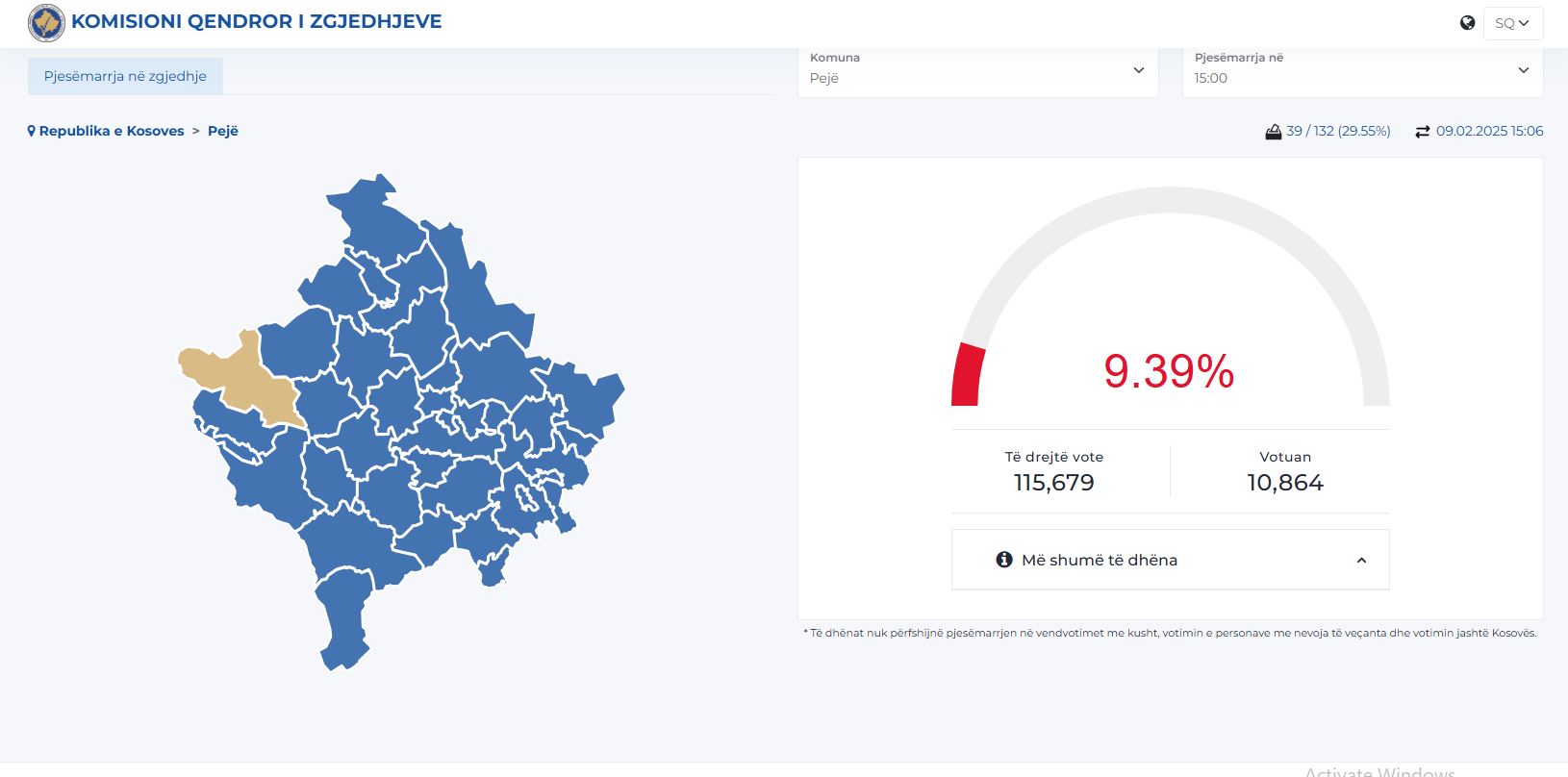Viewport: 1568px width, 777px height.
Task: Click the location pin breadcrumb icon
Action: point(32,131)
